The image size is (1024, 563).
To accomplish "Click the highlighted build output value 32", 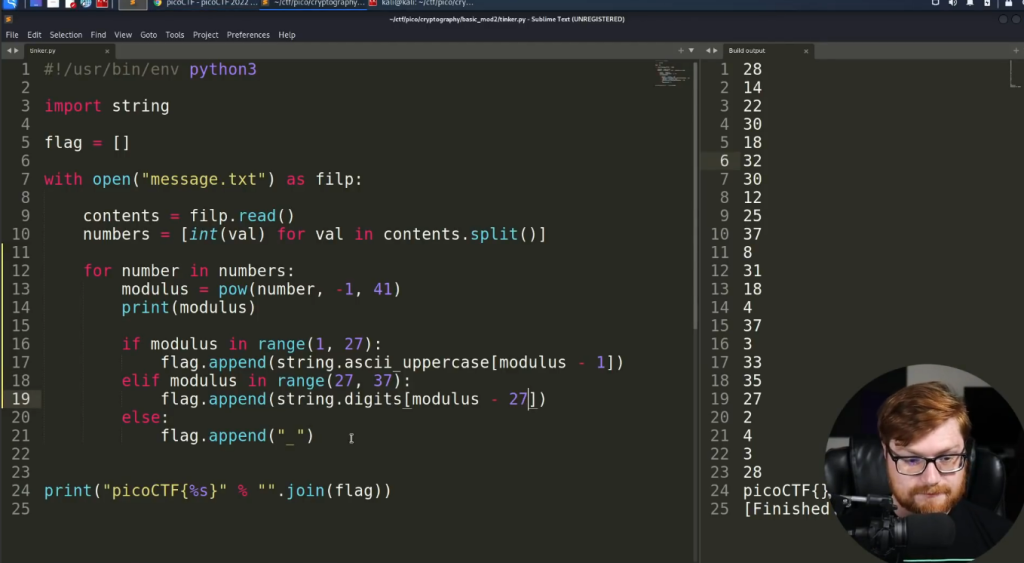I will click(752, 161).
